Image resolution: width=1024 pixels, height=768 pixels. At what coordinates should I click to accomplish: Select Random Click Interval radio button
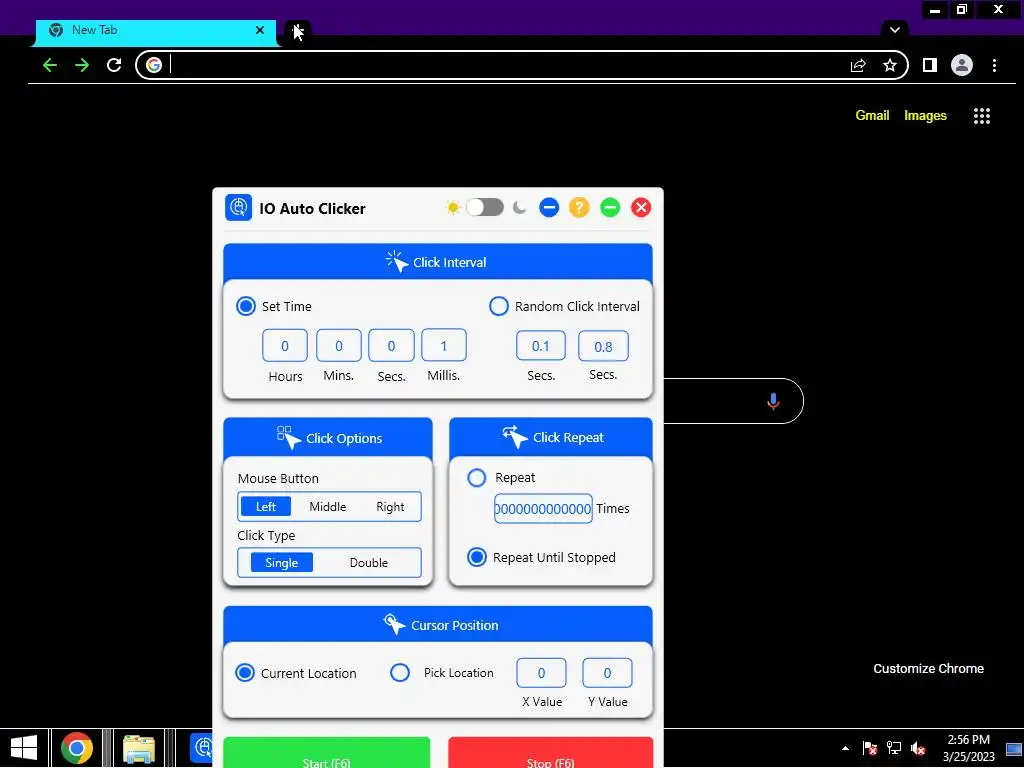[x=499, y=306]
